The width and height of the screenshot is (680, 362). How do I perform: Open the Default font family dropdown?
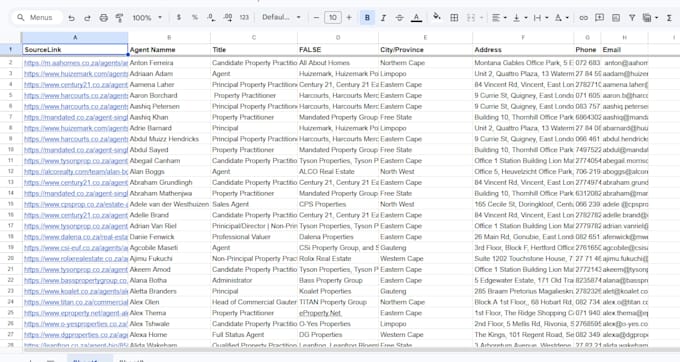click(x=281, y=17)
